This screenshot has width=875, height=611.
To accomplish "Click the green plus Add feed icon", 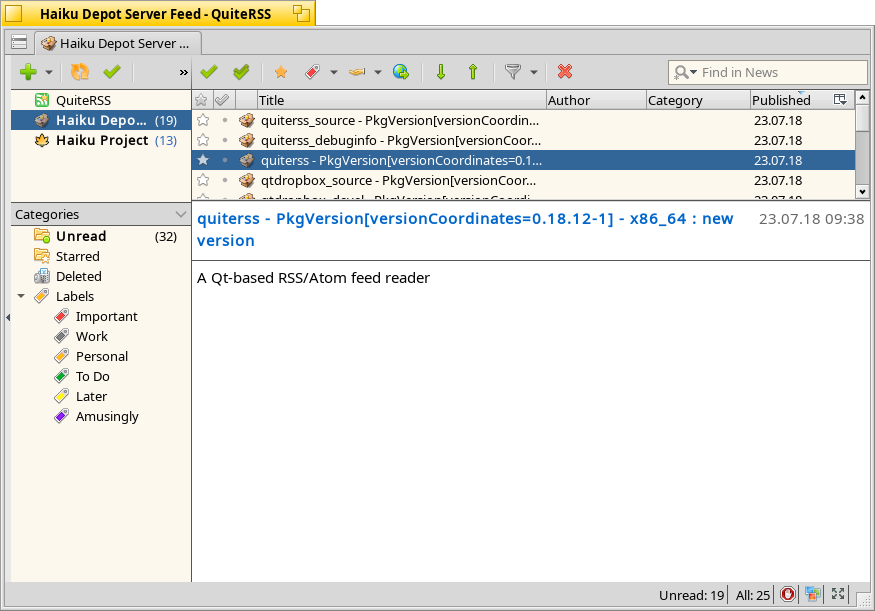I will coord(28,72).
